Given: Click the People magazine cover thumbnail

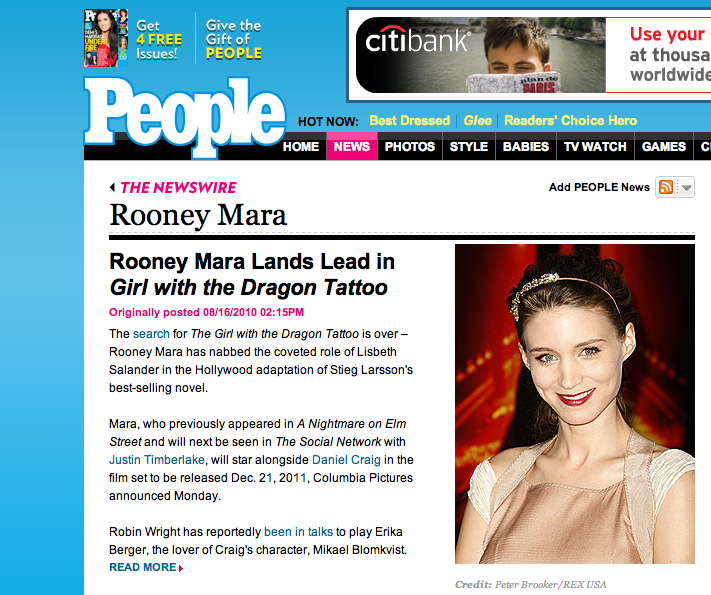Looking at the screenshot, I should (x=106, y=38).
